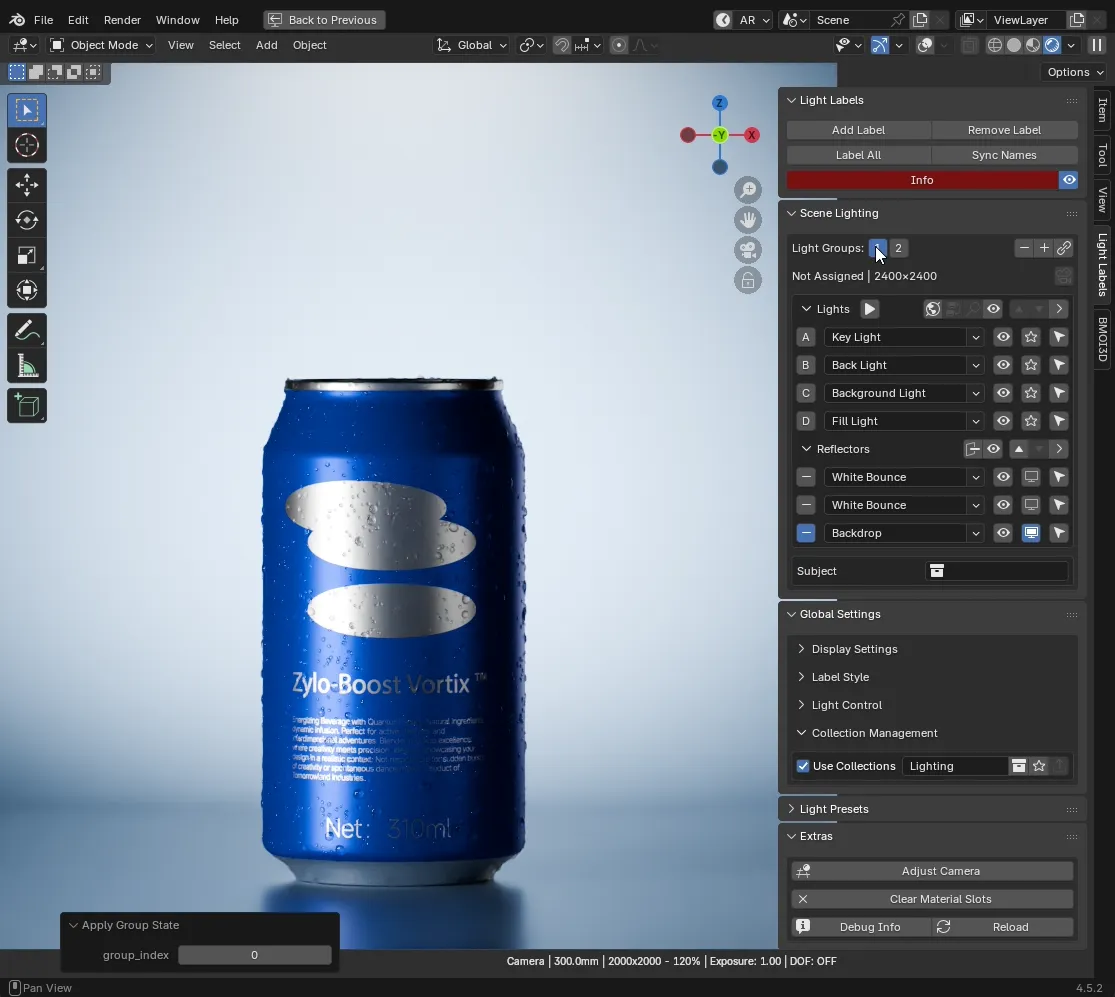
Task: Toggle the proportional editing button
Action: [x=619, y=45]
